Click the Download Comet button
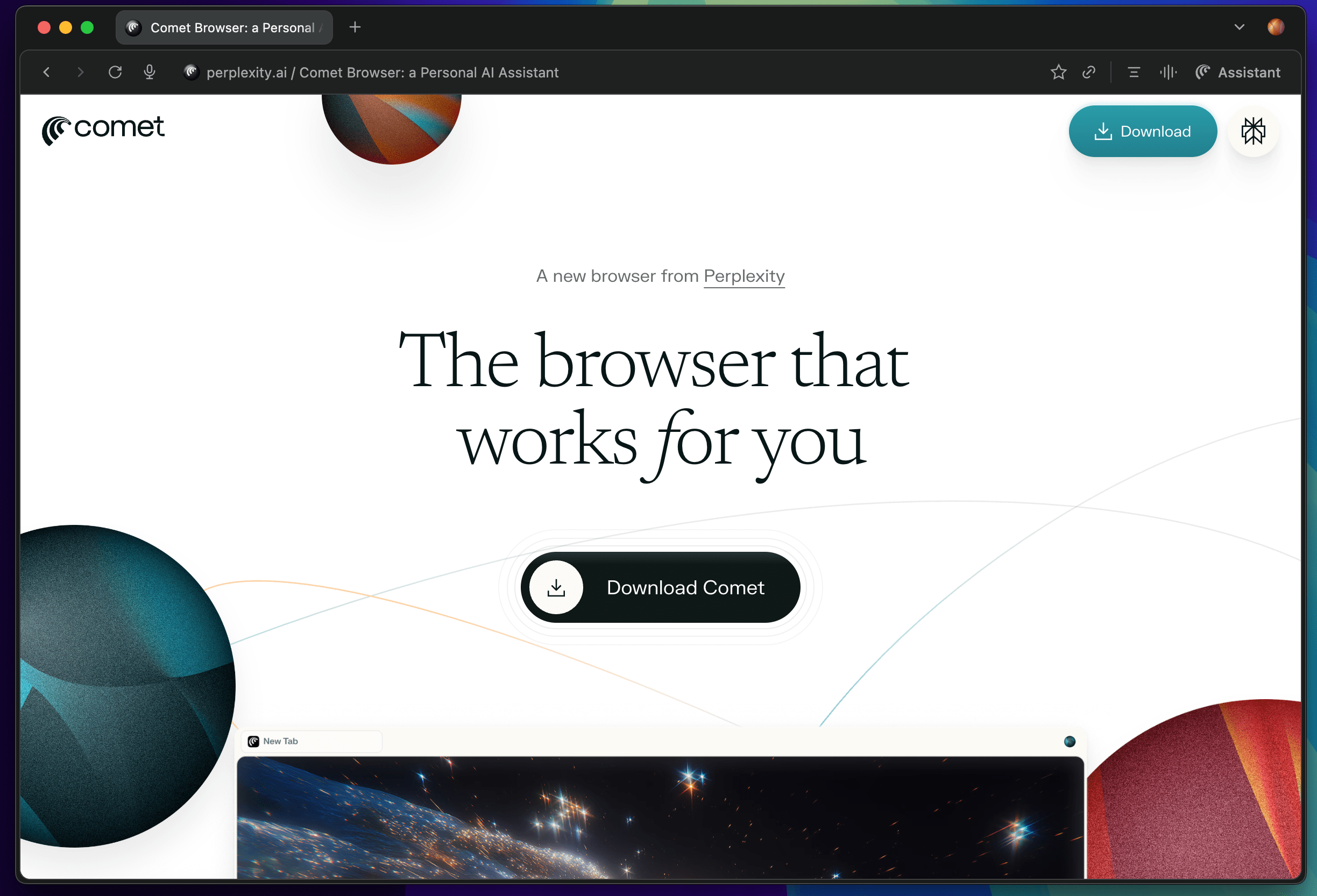 [660, 587]
